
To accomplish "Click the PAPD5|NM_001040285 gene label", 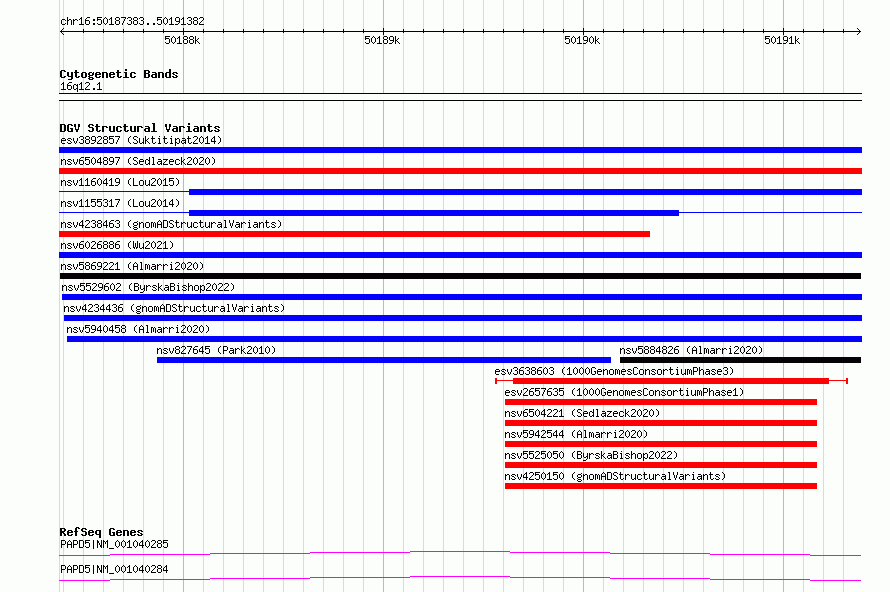I will click(x=114, y=544).
